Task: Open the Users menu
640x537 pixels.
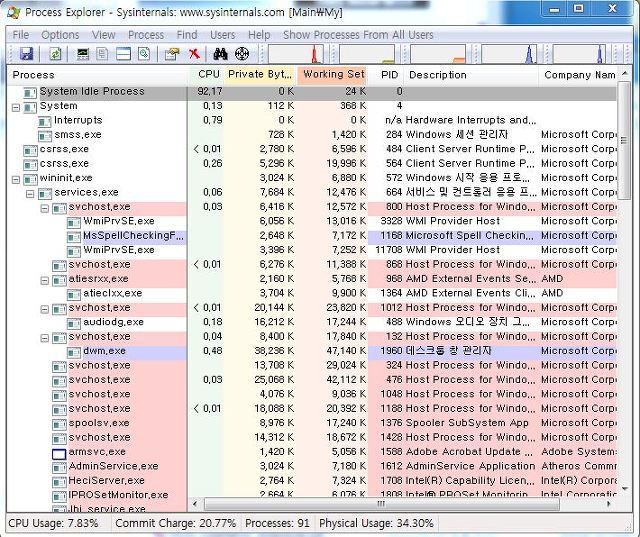Action: click(222, 35)
